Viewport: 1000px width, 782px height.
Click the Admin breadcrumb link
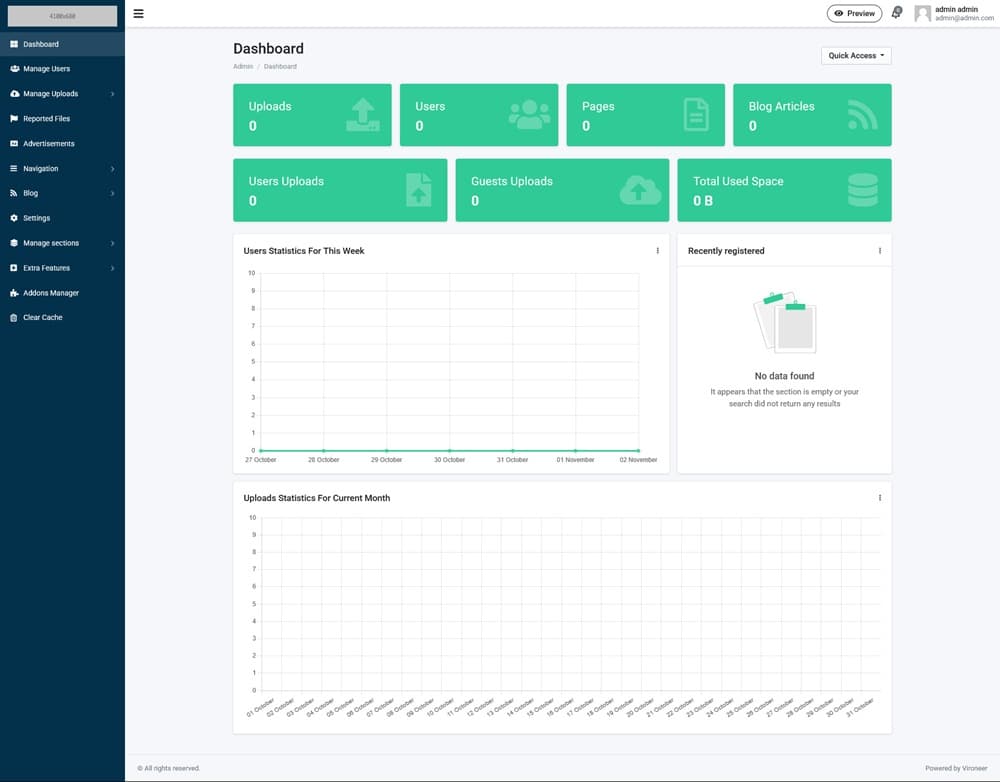tap(243, 67)
